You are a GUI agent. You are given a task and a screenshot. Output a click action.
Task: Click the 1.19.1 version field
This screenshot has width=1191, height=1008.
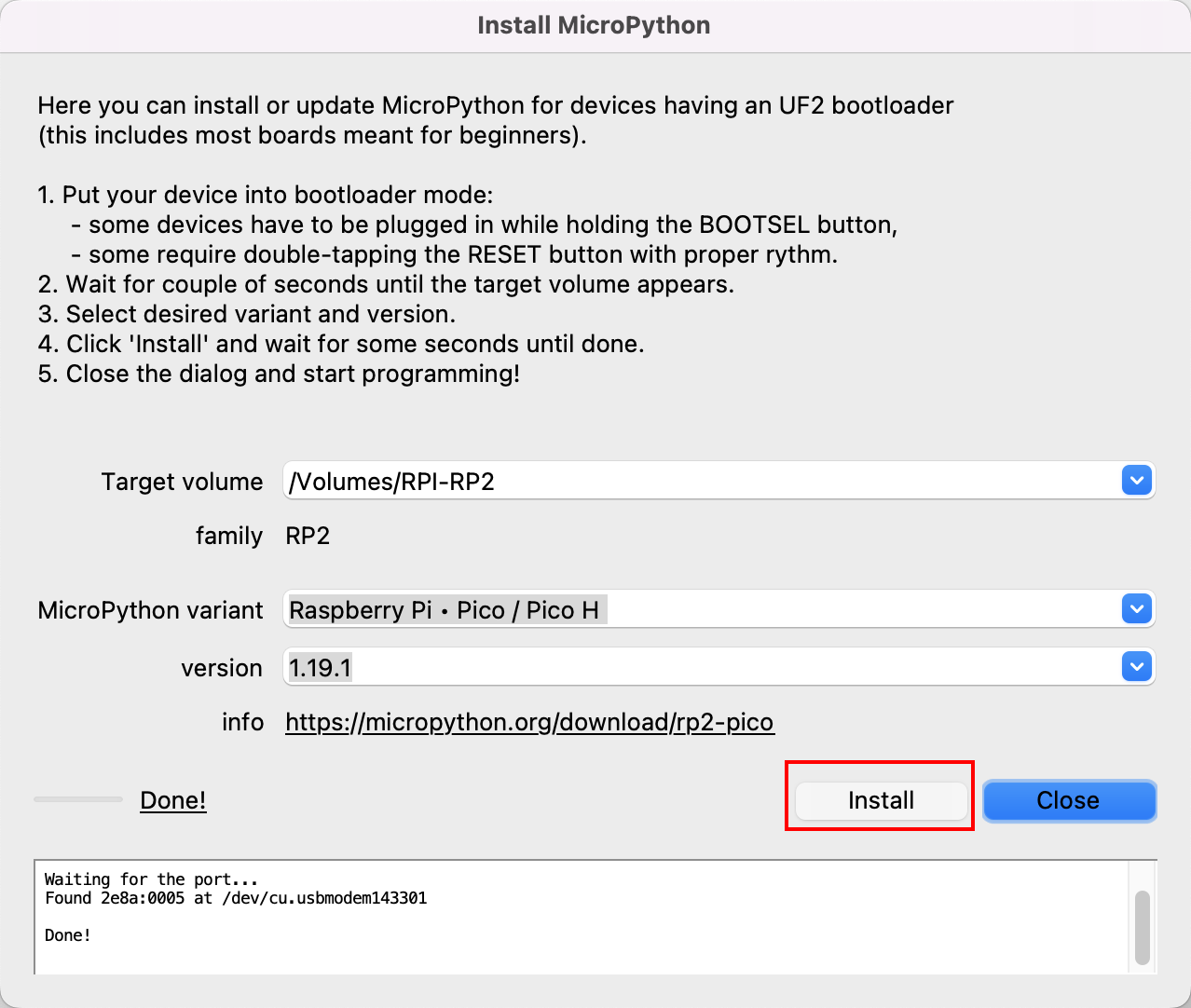(719, 667)
